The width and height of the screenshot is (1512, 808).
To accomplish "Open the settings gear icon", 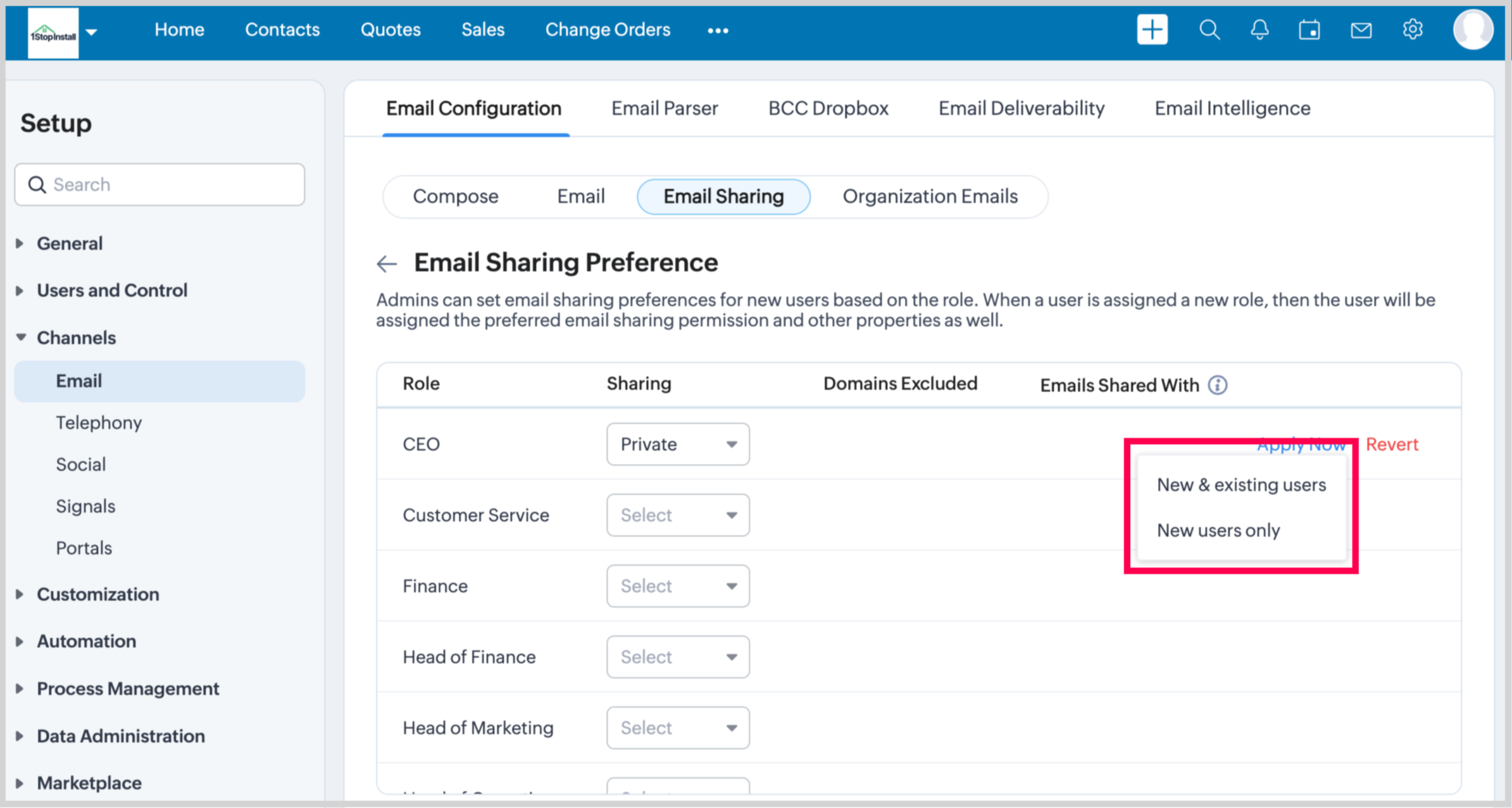I will tap(1412, 30).
